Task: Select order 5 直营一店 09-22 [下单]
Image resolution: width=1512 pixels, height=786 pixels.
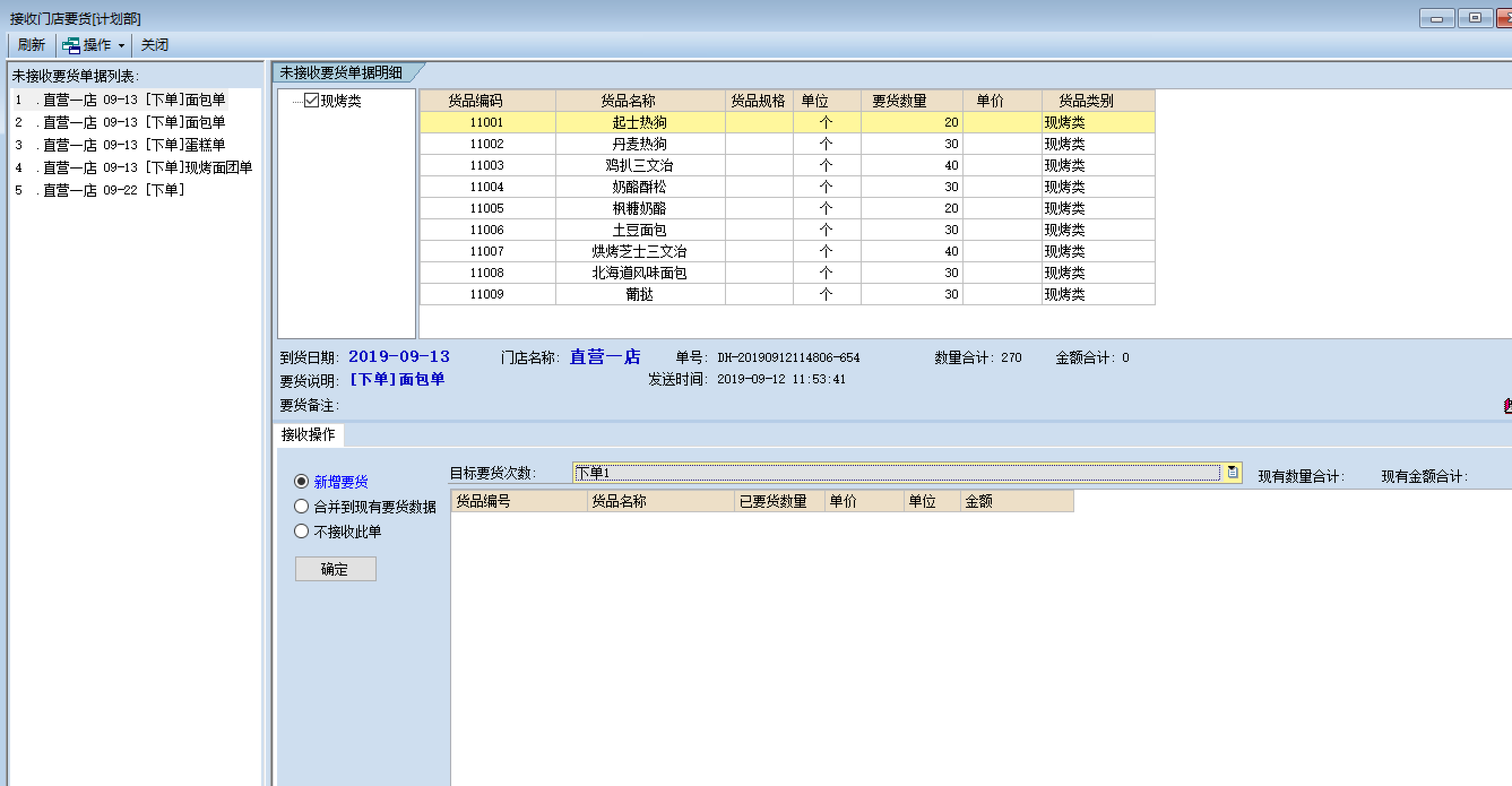Action: [100, 189]
